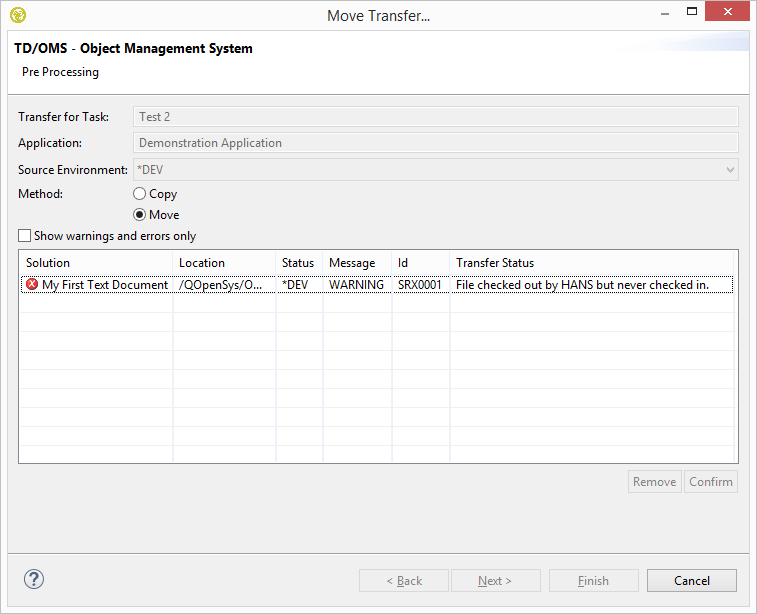Screen dimensions: 757x614
Task: Go to Next wizard page
Action: [x=495, y=581]
